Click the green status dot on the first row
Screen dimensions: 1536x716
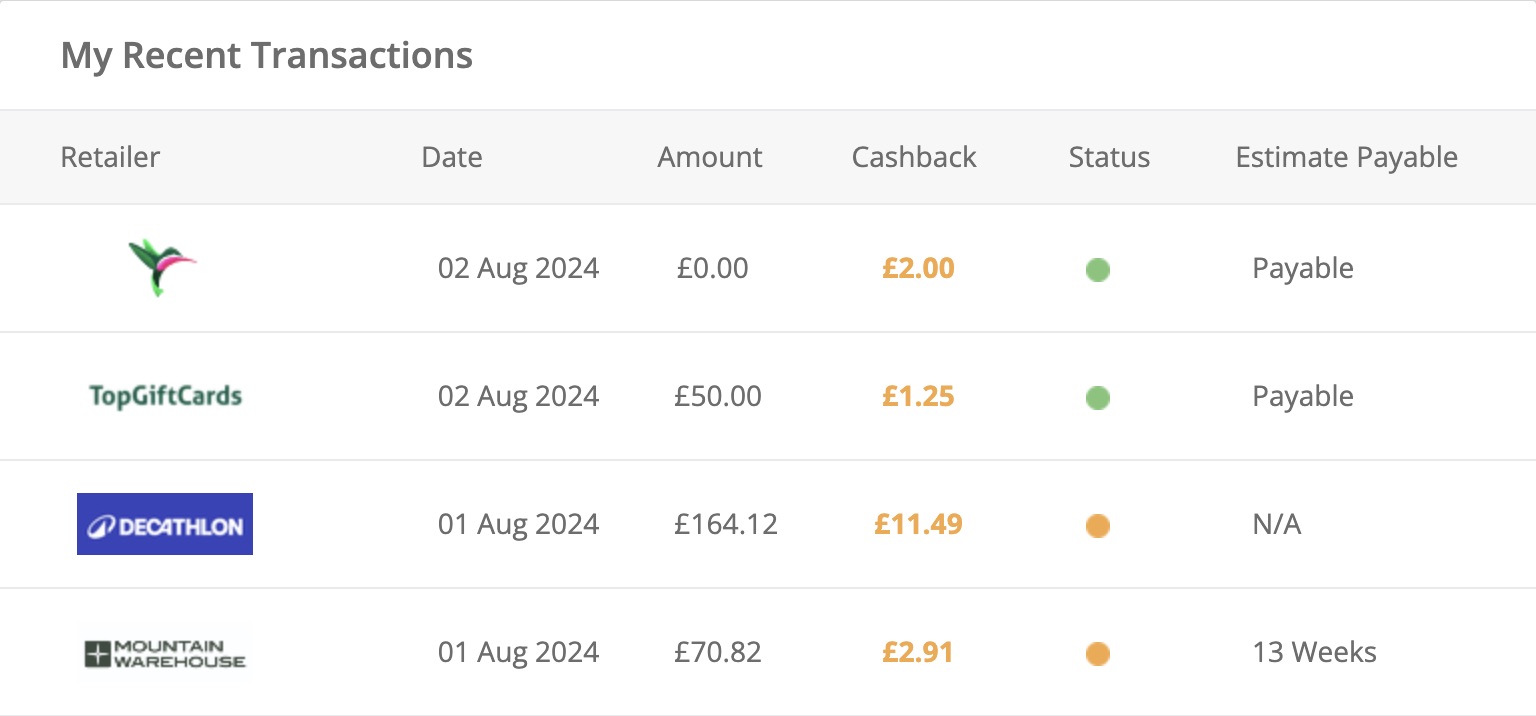coord(1097,269)
